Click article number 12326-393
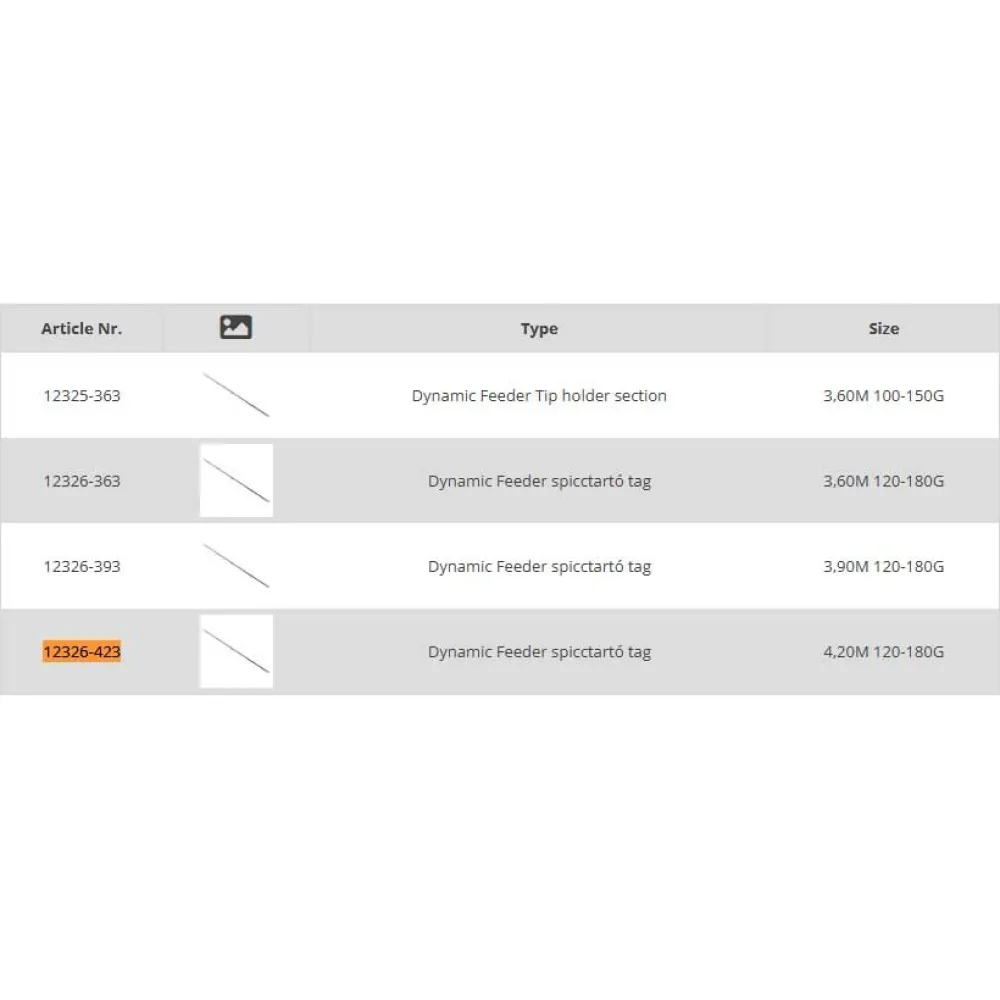This screenshot has height=1000, width=1000. (x=82, y=566)
